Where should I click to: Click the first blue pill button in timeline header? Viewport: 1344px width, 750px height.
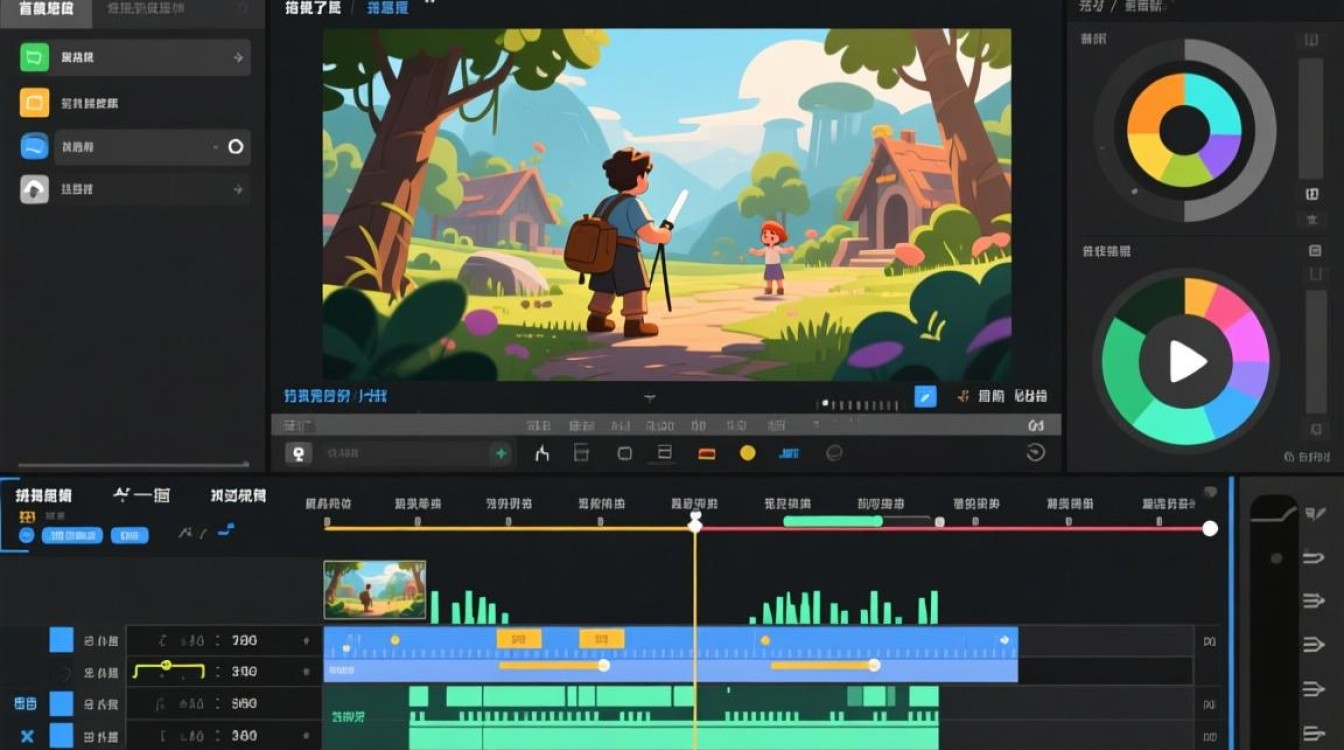click(72, 536)
